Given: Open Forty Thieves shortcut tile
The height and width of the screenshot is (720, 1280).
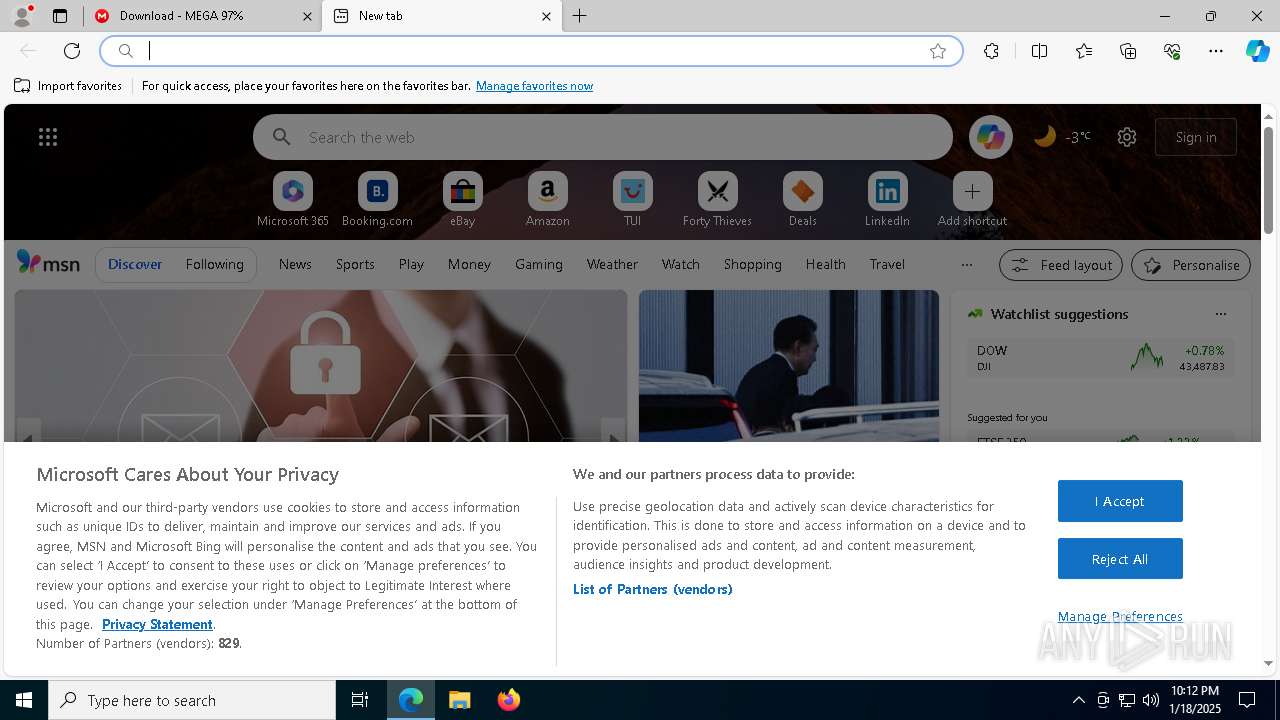Looking at the screenshot, I should click(x=717, y=199).
